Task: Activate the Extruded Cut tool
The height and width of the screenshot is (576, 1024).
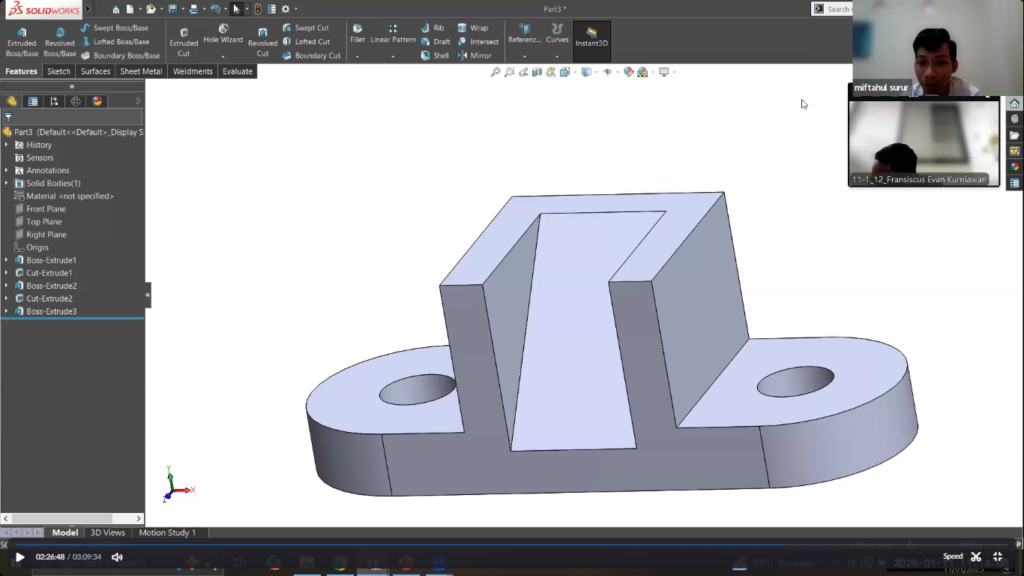Action: 183,41
